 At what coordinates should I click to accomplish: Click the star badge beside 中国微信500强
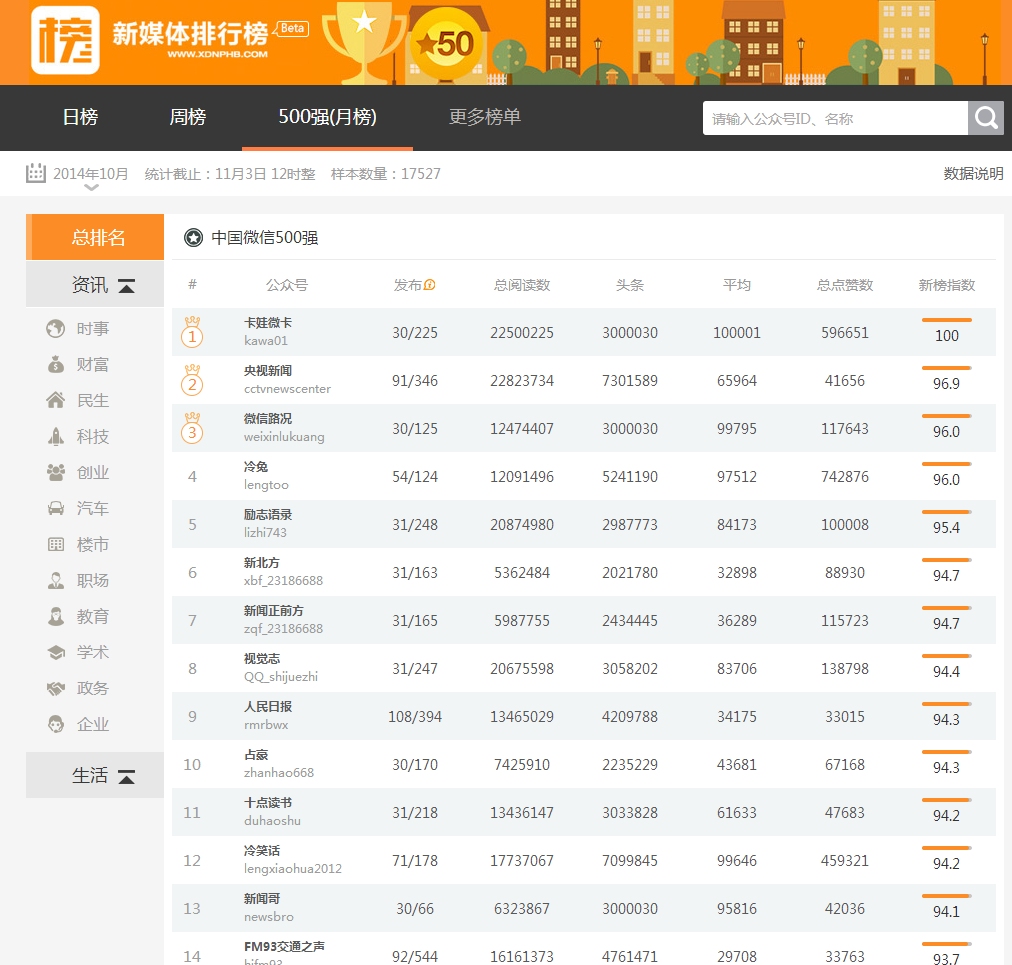coord(193,238)
